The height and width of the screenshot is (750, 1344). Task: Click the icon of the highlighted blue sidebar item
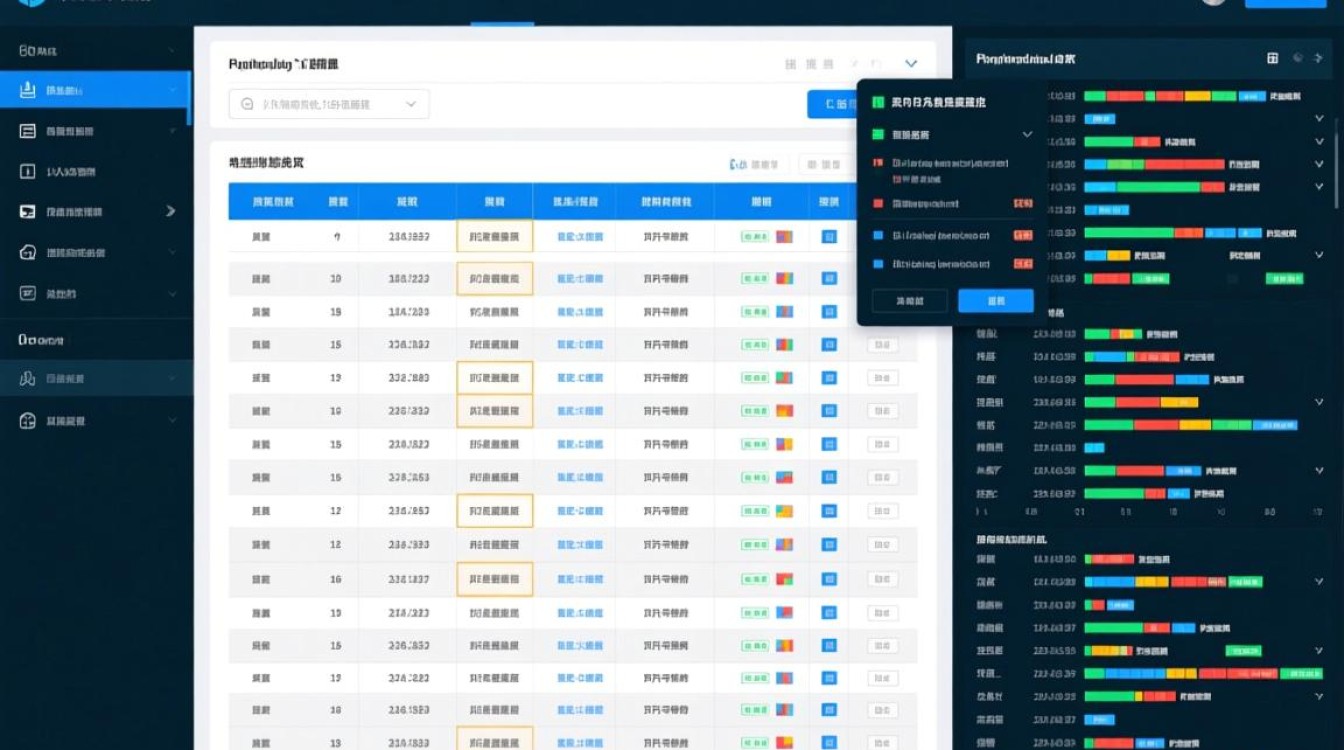pyautogui.click(x=28, y=91)
